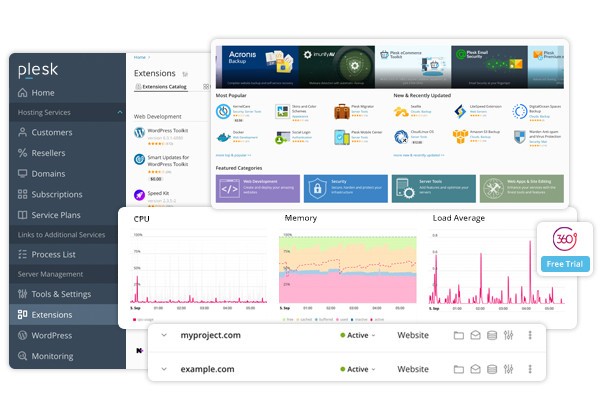The image size is (600, 400).
Task: Open kebab menu for myproject.com
Action: tap(530, 336)
